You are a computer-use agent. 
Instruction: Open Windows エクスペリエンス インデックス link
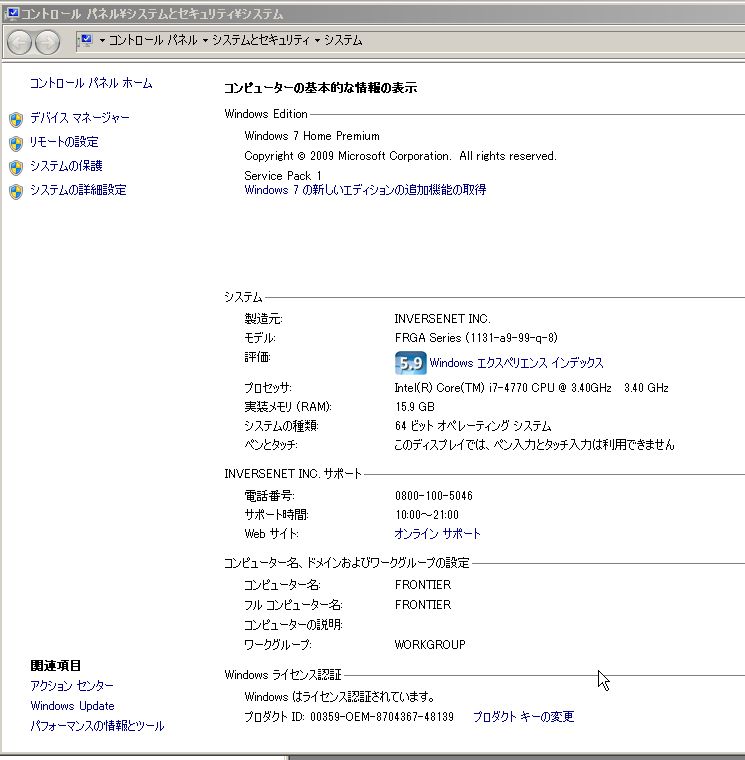point(517,363)
